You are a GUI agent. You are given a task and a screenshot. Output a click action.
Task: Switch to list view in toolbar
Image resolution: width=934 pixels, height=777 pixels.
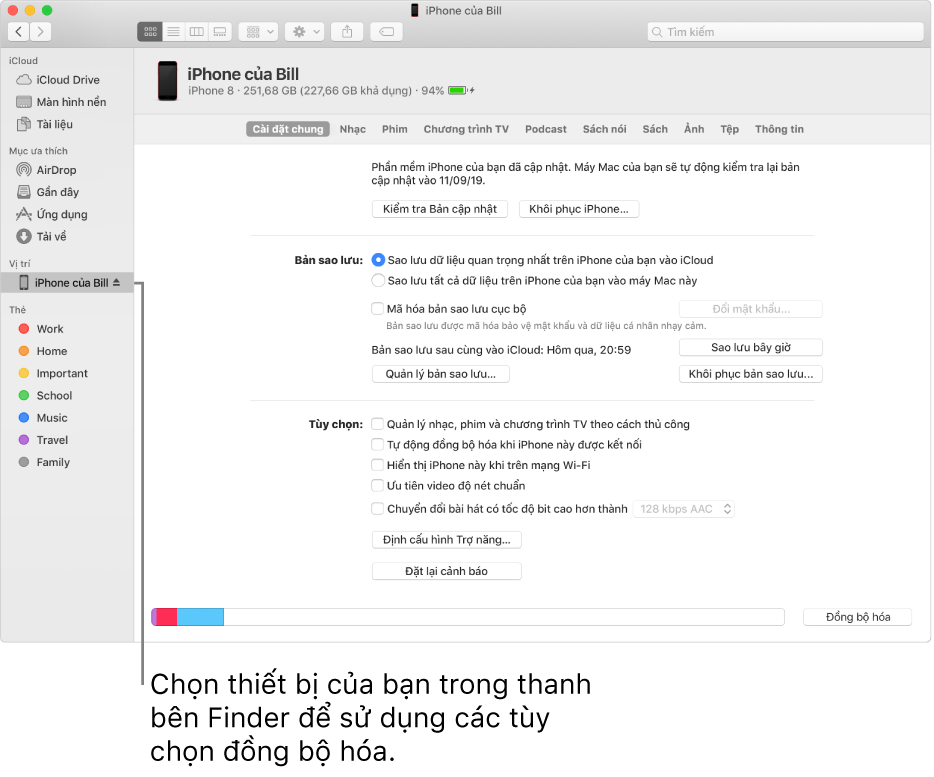[x=173, y=32]
